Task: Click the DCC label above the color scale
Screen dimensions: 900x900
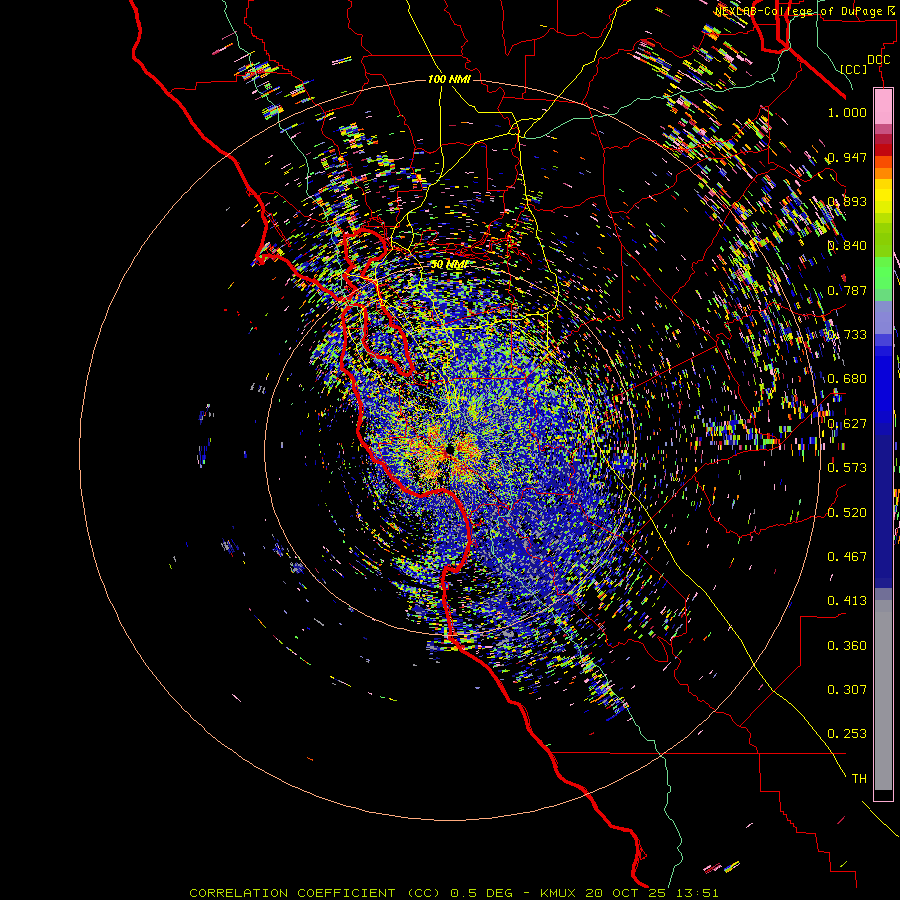Action: click(x=878, y=60)
